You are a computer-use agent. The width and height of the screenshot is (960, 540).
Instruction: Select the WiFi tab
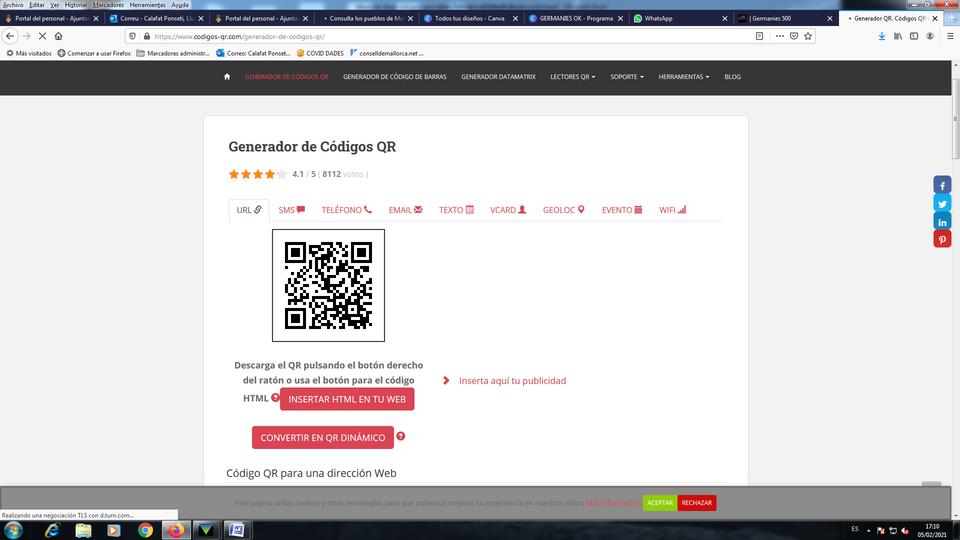click(672, 210)
